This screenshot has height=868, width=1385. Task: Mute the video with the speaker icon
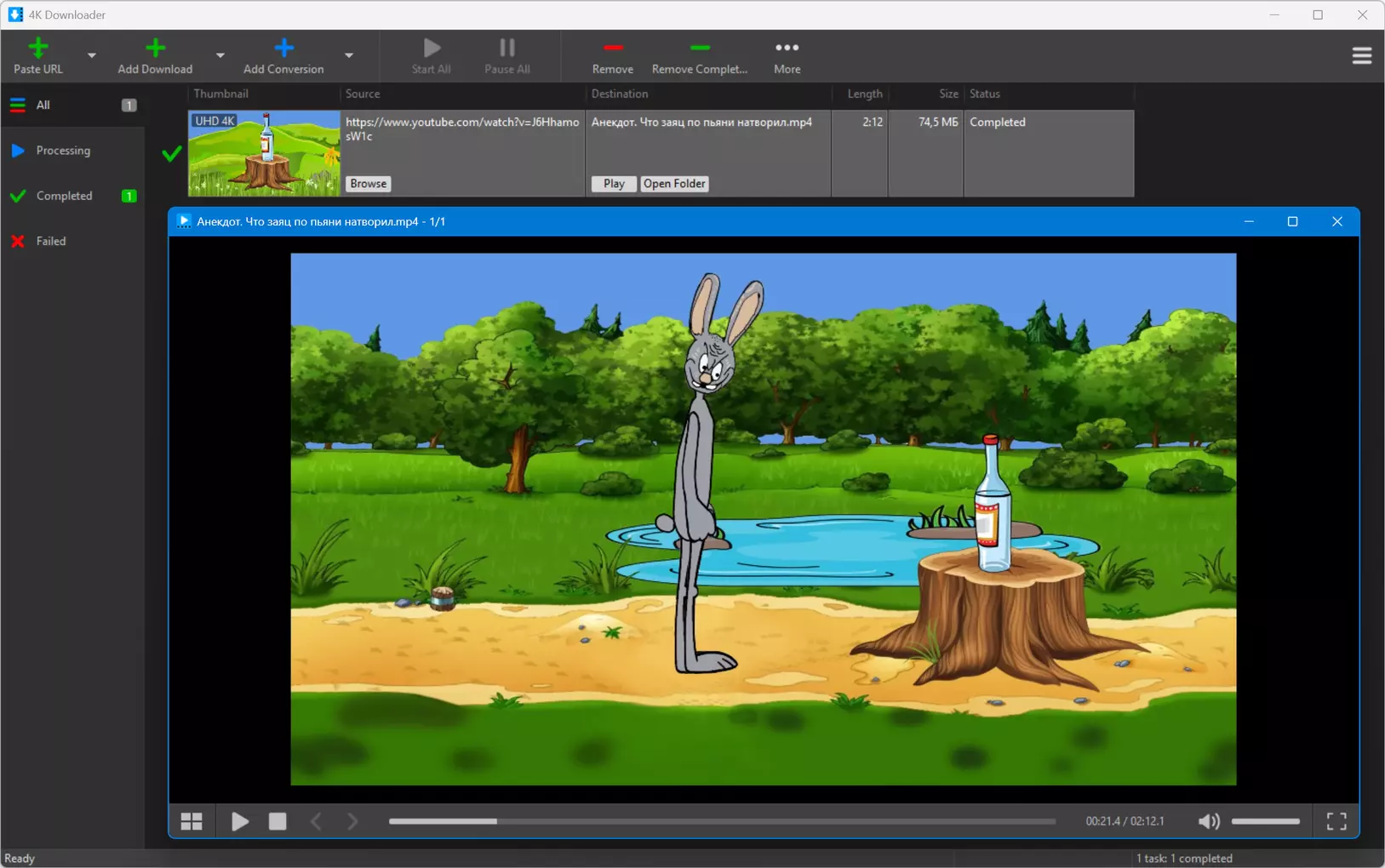point(1208,821)
